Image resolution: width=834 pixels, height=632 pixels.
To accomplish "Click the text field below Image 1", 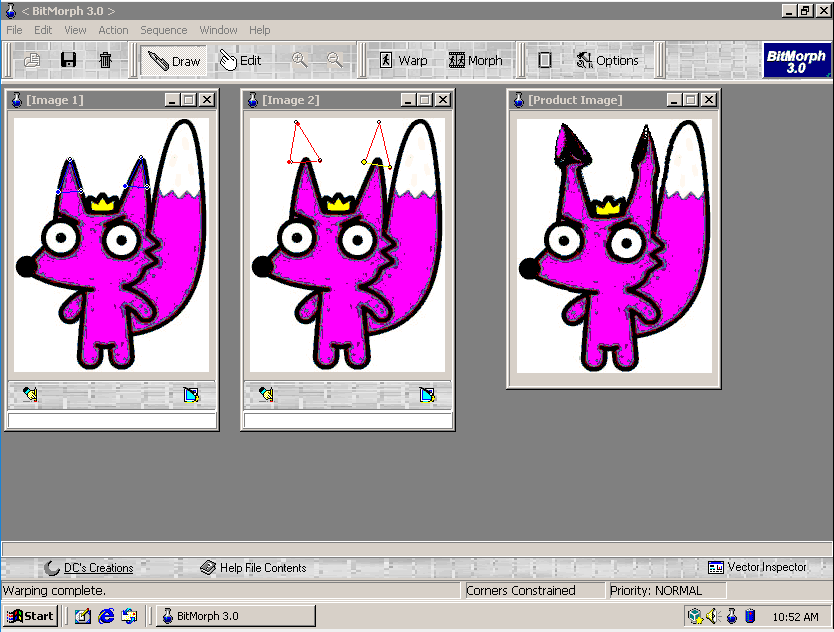I will (111, 420).
